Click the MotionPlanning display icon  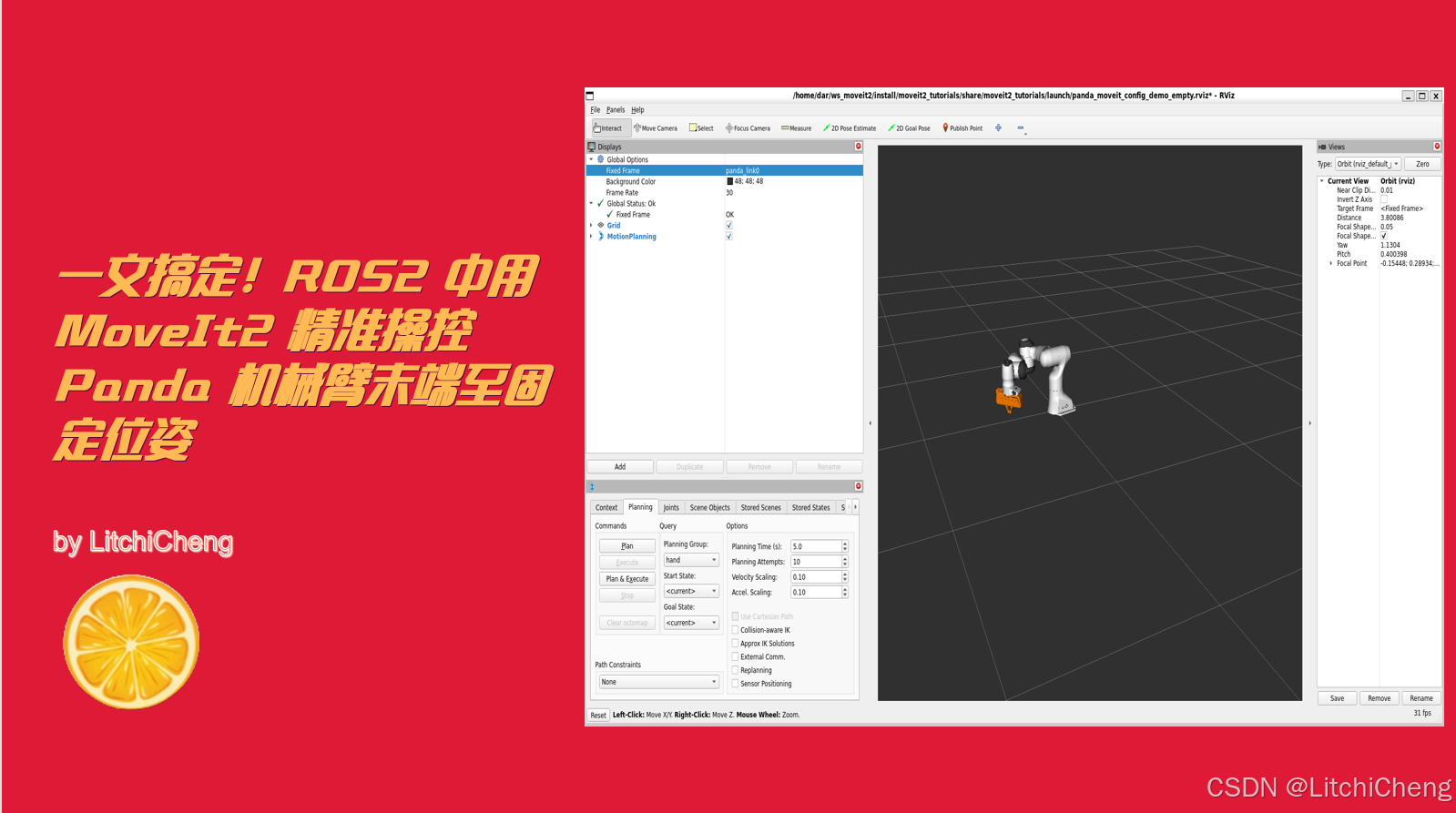601,236
